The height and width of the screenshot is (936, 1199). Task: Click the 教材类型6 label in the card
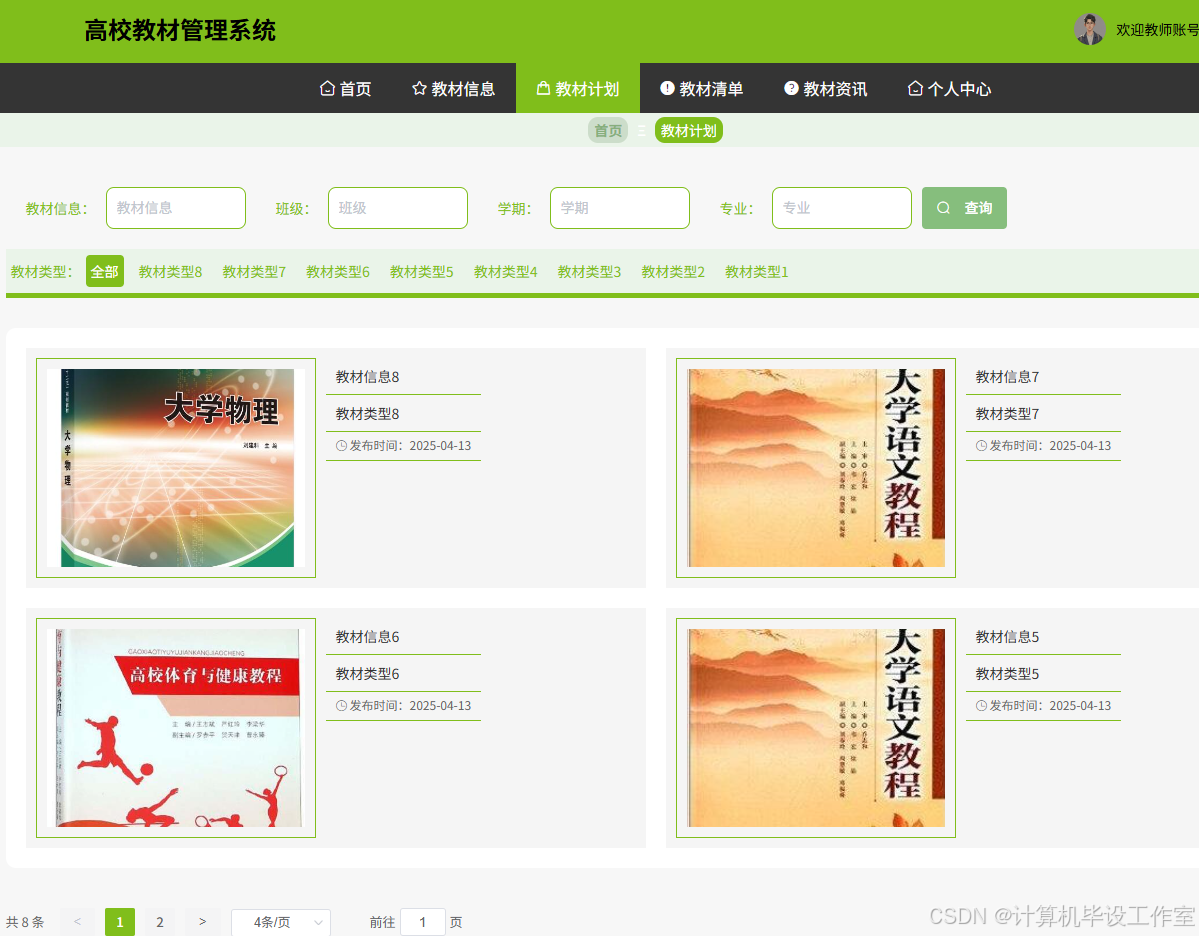coord(367,674)
